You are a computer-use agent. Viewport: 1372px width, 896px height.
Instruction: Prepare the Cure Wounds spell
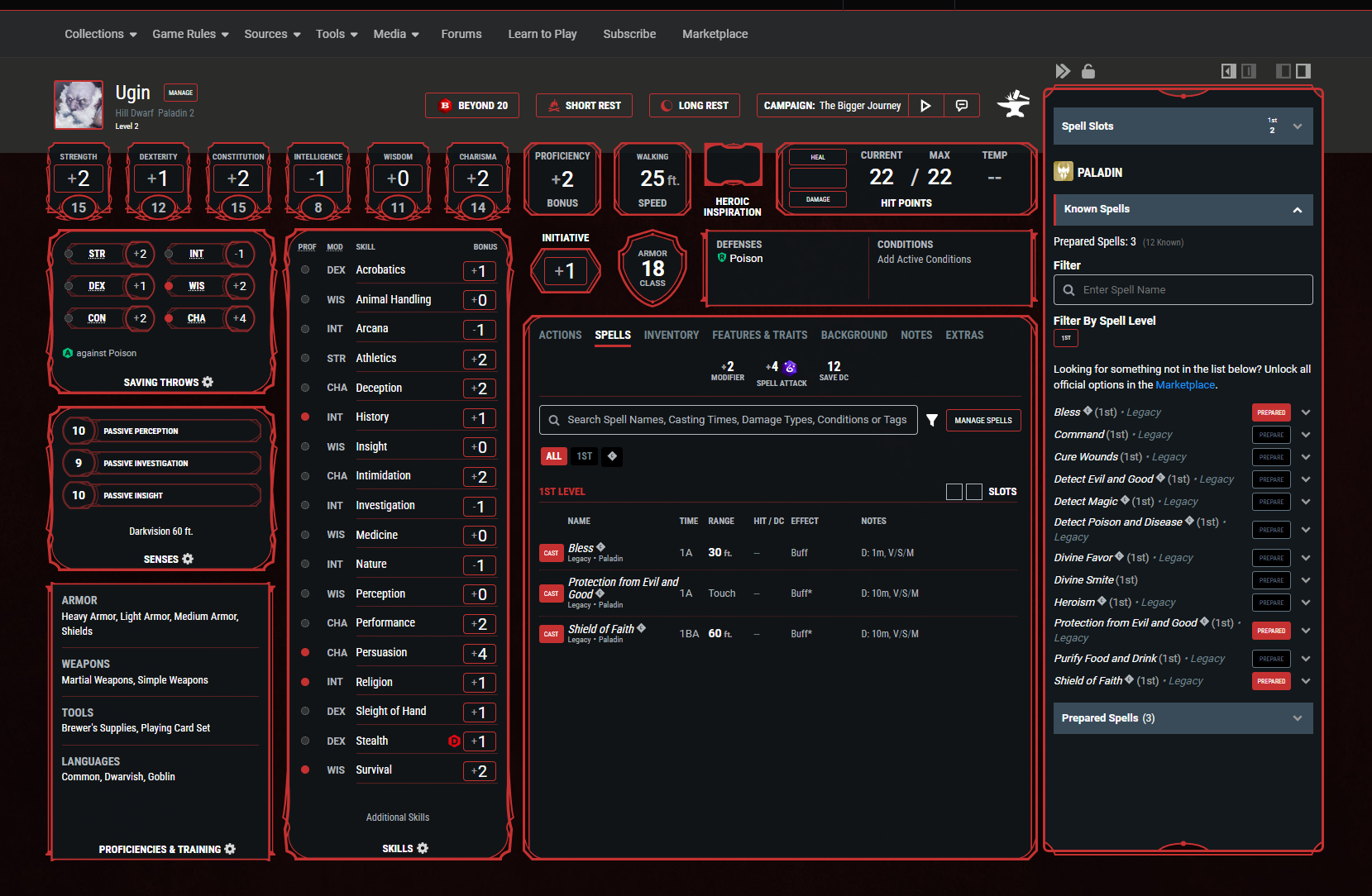pyautogui.click(x=1271, y=457)
